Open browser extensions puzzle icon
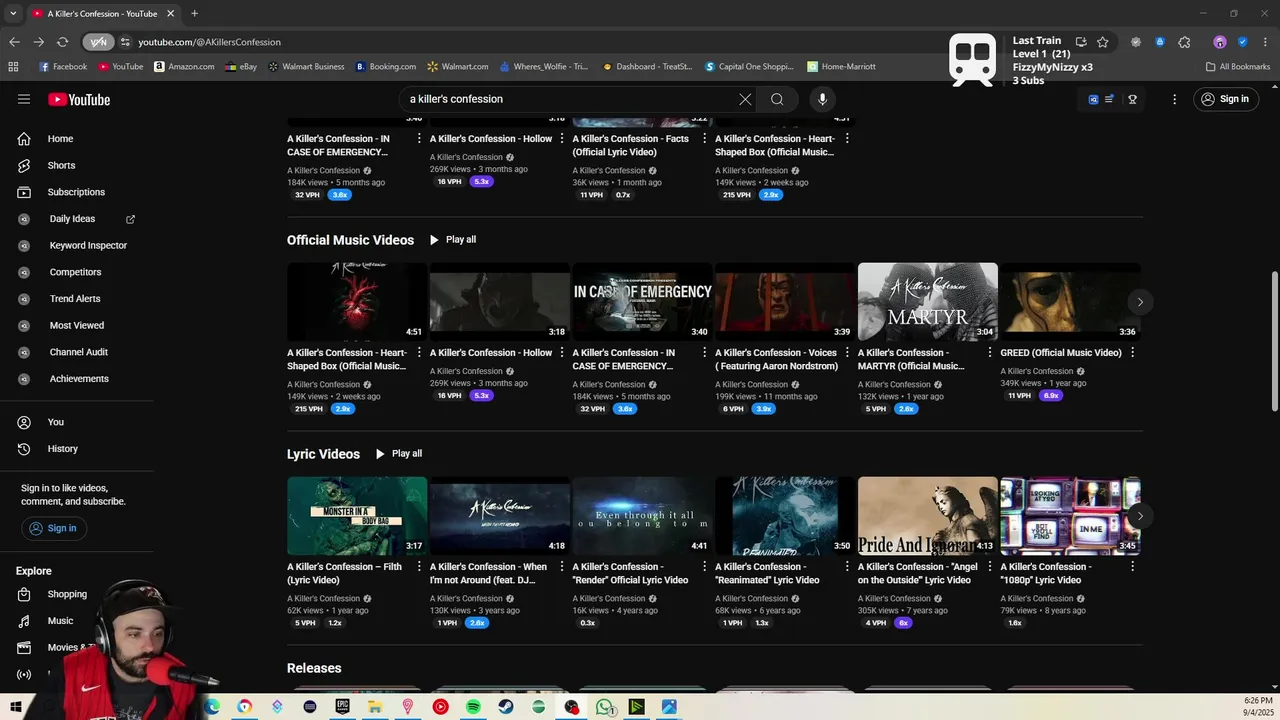1280x720 pixels. (1184, 42)
